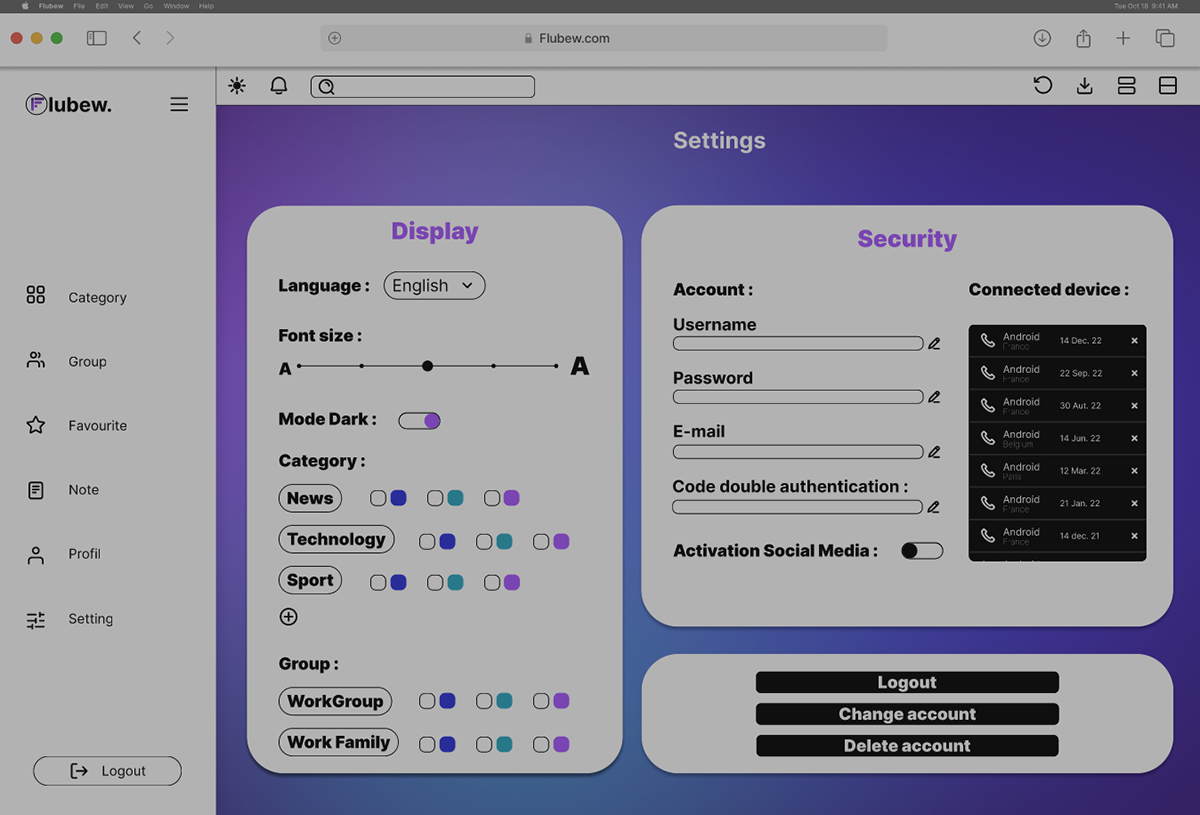Image resolution: width=1200 pixels, height=815 pixels.
Task: Open Category in the sidebar
Action: [76, 297]
